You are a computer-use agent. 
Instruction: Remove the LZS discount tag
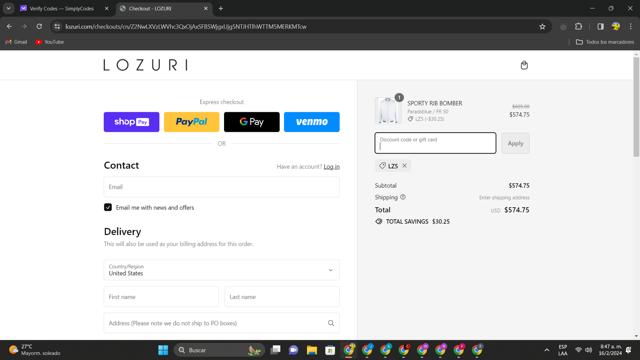404,166
